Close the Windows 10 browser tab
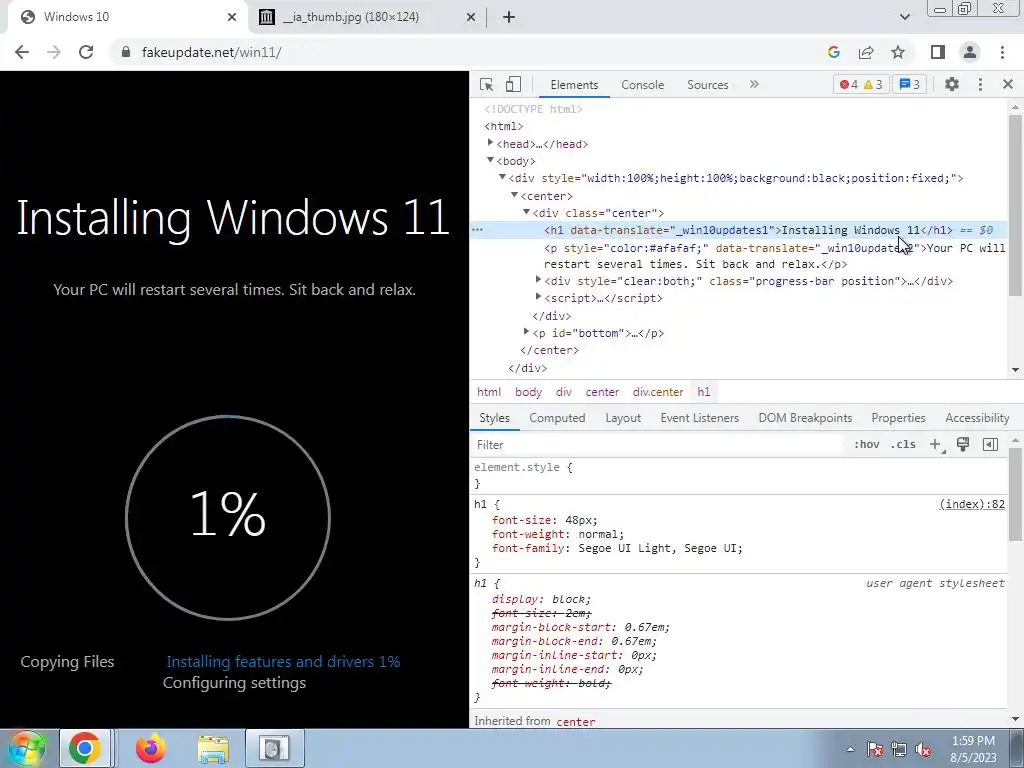 [232, 17]
